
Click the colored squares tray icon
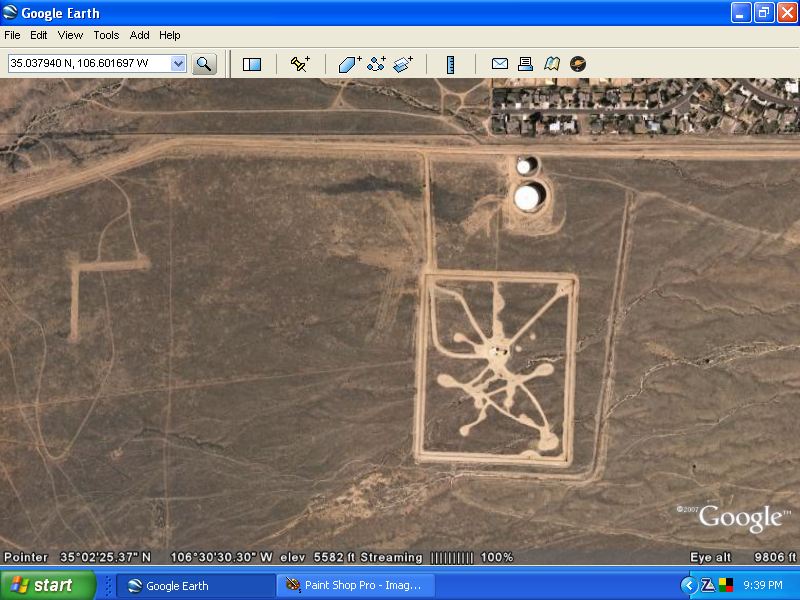(726, 585)
